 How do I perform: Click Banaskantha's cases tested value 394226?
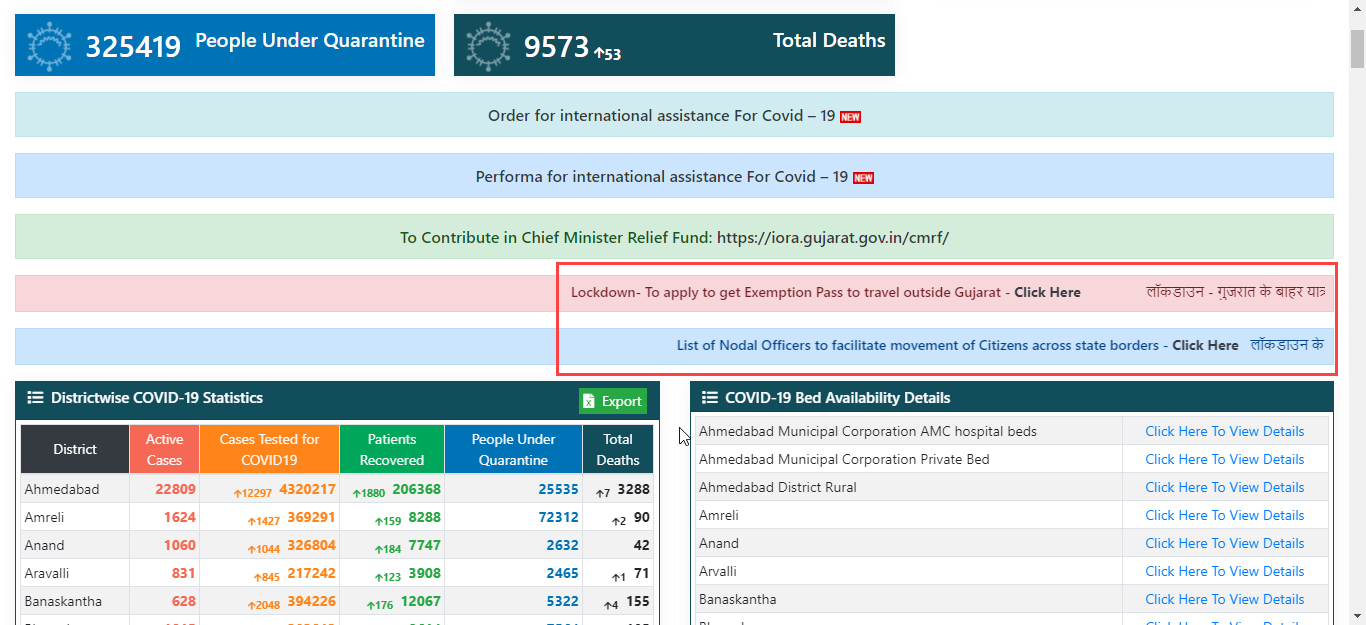click(x=312, y=601)
